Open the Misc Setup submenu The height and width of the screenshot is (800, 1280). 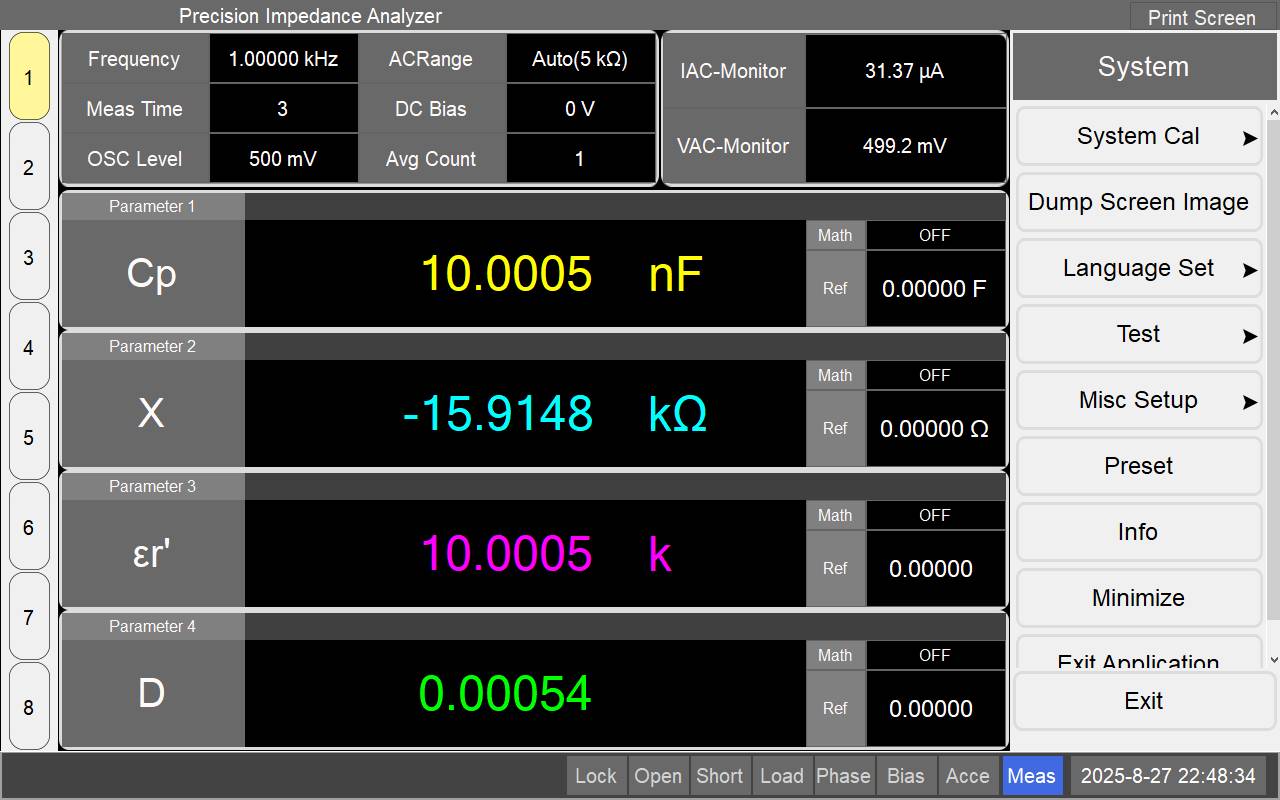click(x=1139, y=401)
